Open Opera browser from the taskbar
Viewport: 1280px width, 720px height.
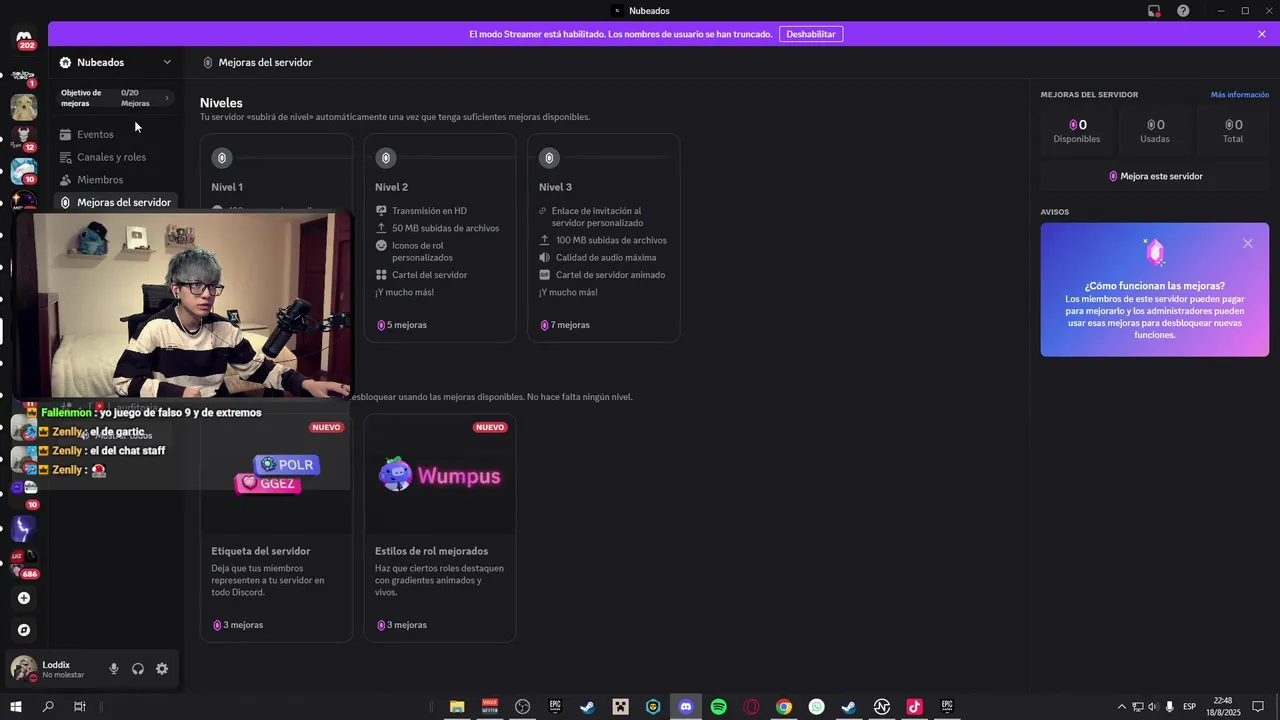tap(751, 707)
